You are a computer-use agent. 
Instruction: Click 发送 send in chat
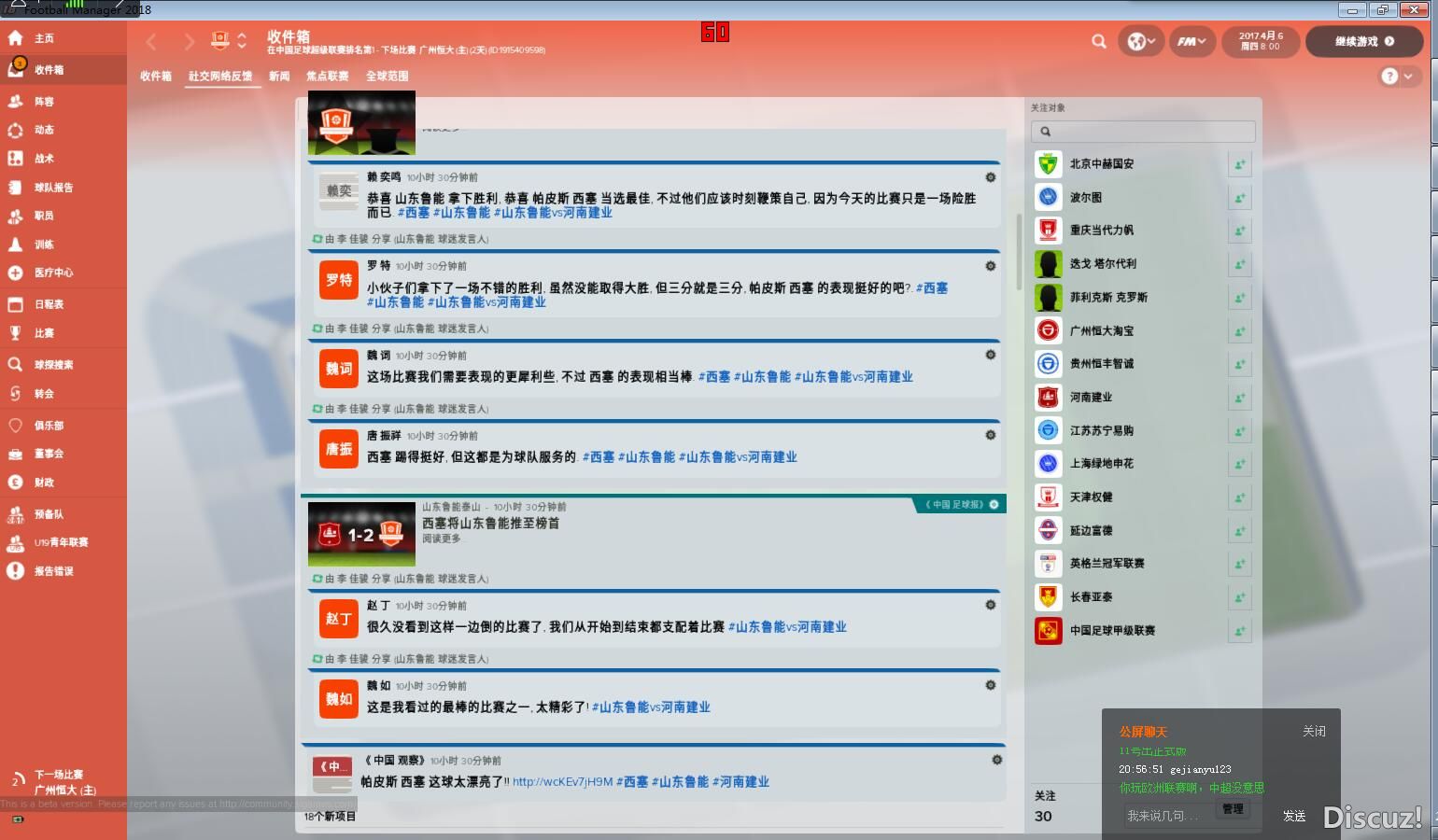point(1294,816)
